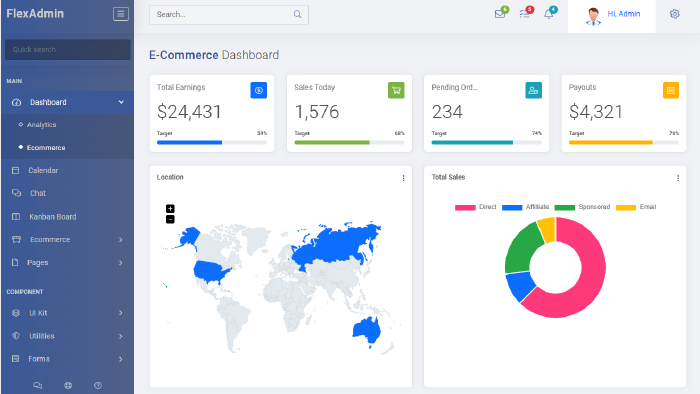Expand the Ecommerce submenu chevron
This screenshot has width=700, height=394.
(121, 240)
